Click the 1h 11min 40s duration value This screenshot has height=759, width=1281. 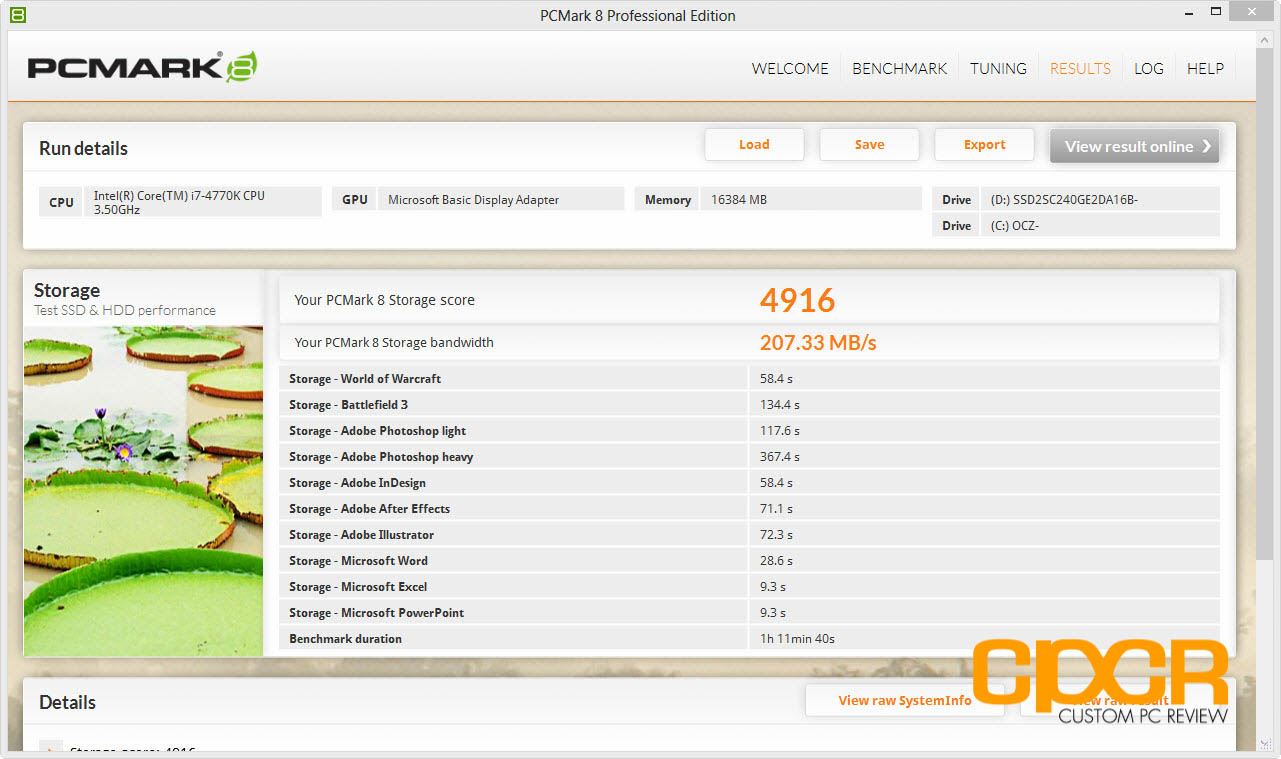797,639
